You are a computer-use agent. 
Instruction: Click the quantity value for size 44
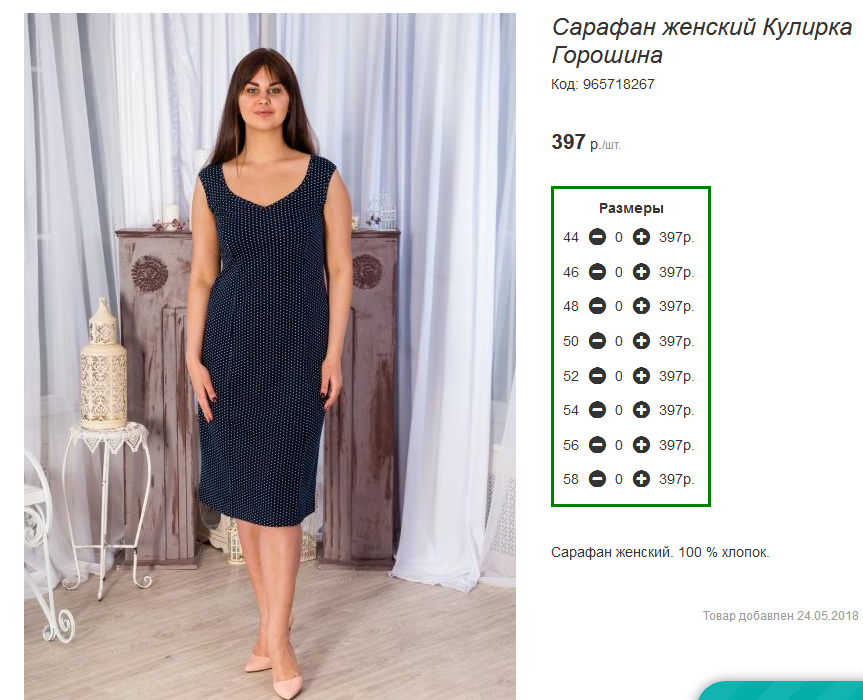619,237
